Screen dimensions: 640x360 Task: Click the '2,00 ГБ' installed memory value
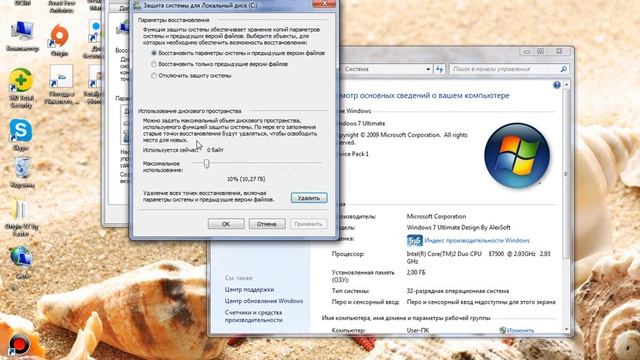[x=416, y=272]
